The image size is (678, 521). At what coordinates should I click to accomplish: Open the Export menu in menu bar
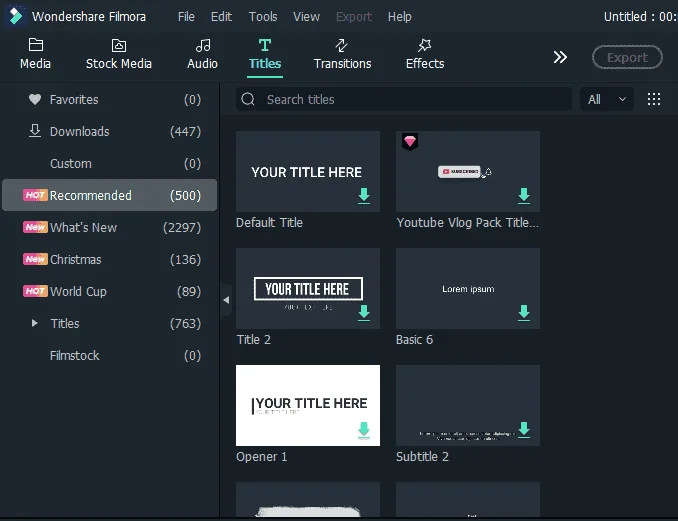point(354,16)
